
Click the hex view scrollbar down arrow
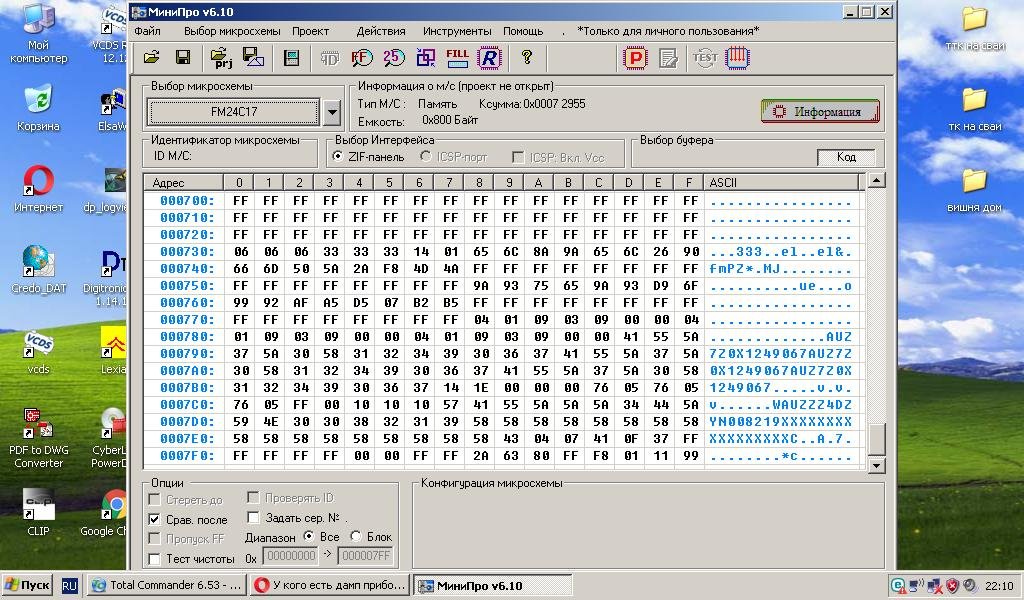tap(876, 465)
